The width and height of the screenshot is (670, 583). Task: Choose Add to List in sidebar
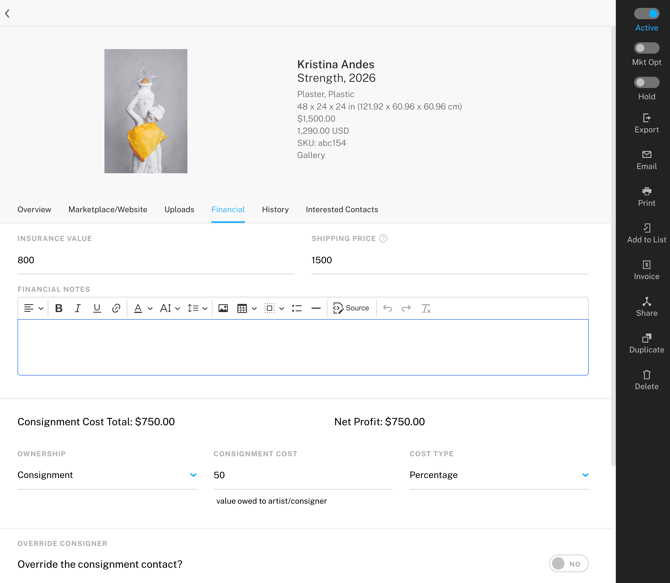coord(646,233)
